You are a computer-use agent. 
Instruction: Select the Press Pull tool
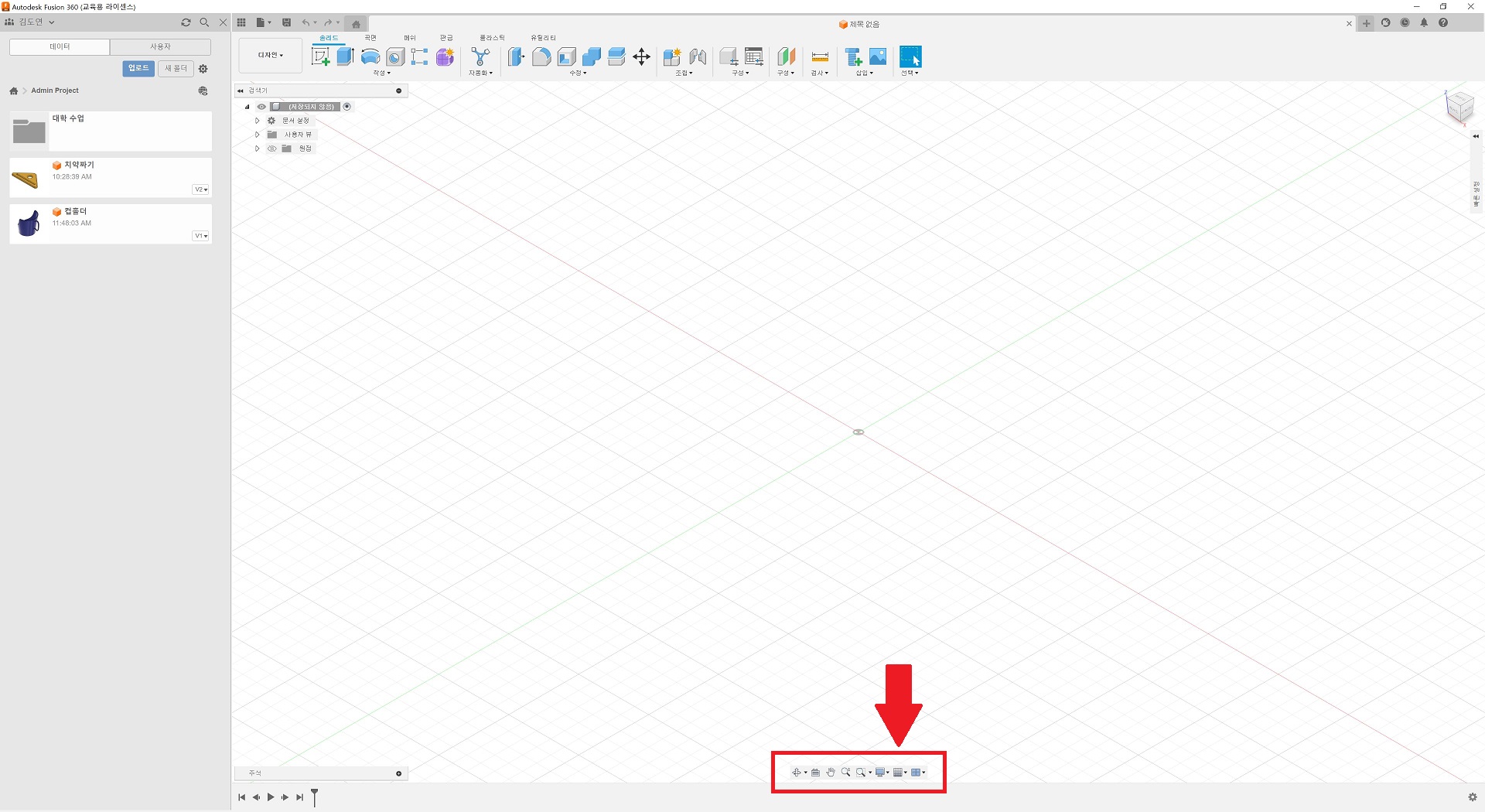point(516,56)
